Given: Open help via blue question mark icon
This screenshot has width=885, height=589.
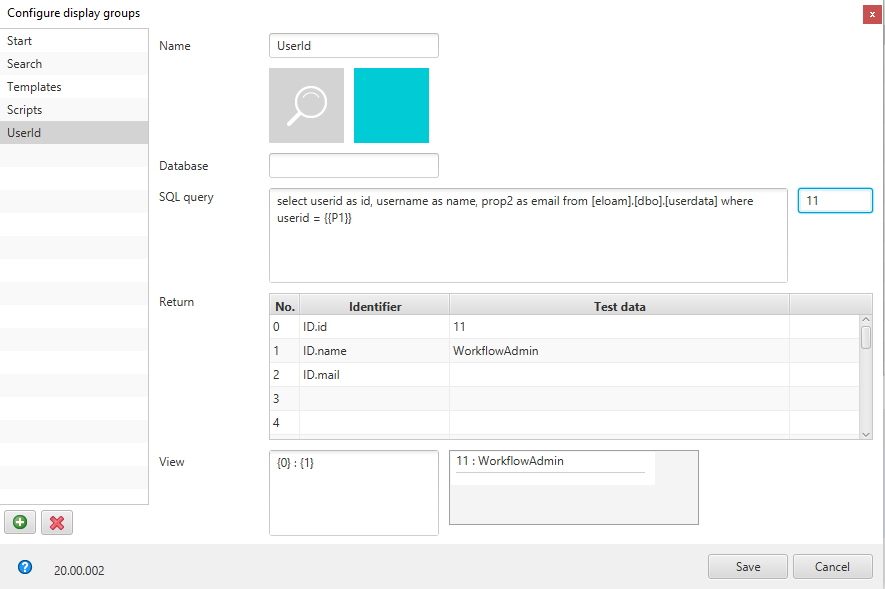Looking at the screenshot, I should (x=25, y=567).
